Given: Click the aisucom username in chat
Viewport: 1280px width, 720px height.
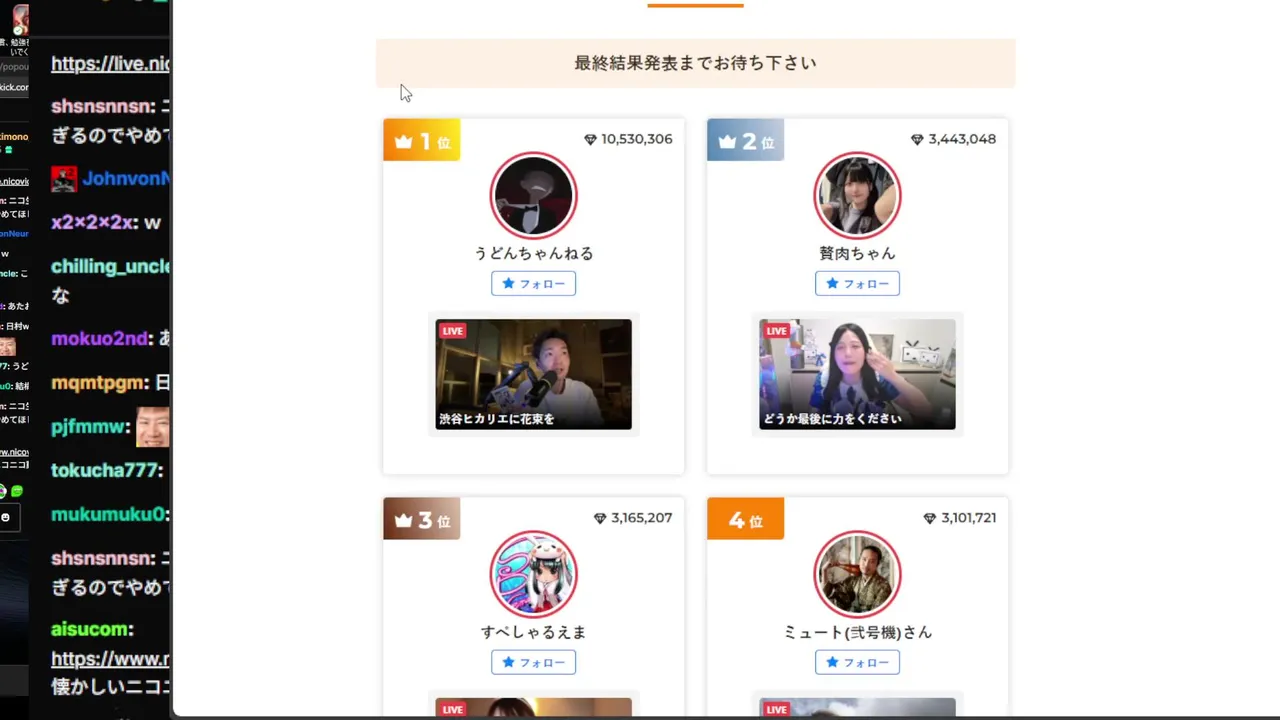Looking at the screenshot, I should click(90, 629).
